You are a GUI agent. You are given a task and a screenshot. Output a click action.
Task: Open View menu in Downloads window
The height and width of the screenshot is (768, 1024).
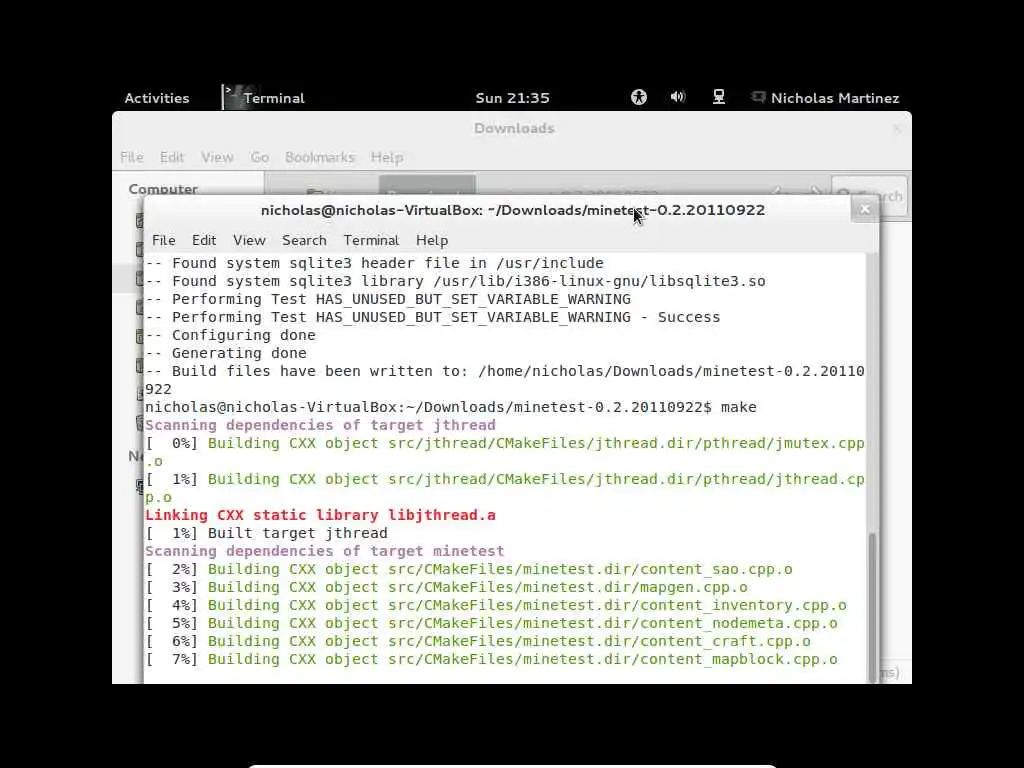coord(217,157)
